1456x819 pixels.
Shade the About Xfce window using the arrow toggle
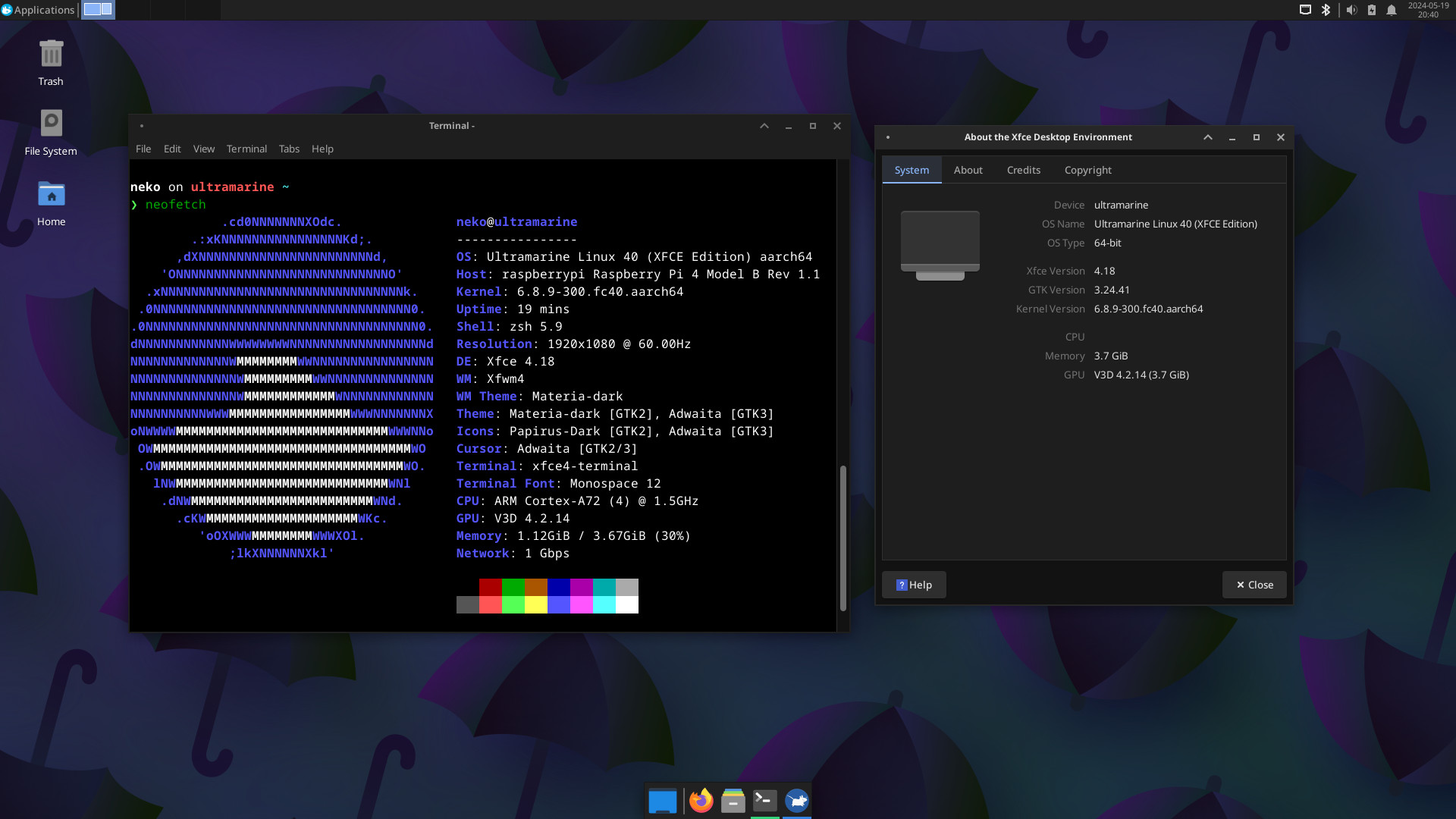coord(1207,137)
